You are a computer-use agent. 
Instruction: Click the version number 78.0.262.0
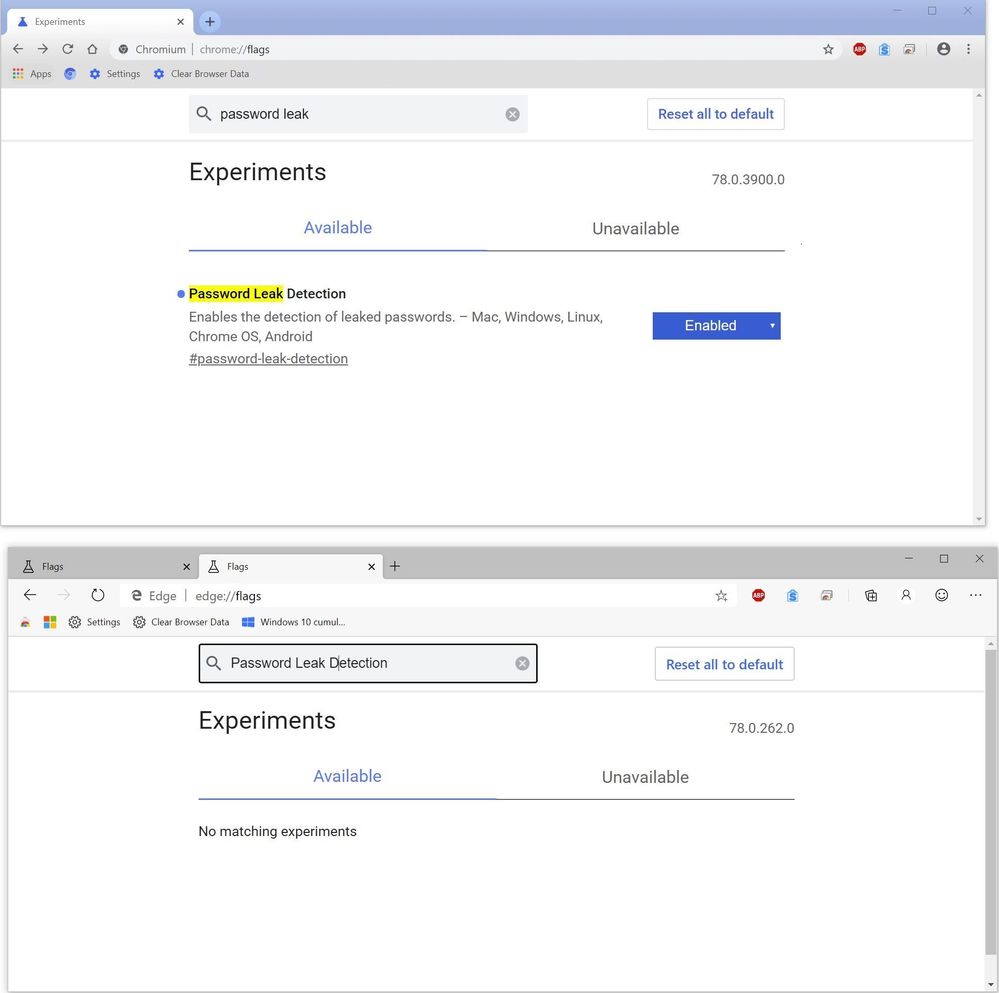(761, 728)
